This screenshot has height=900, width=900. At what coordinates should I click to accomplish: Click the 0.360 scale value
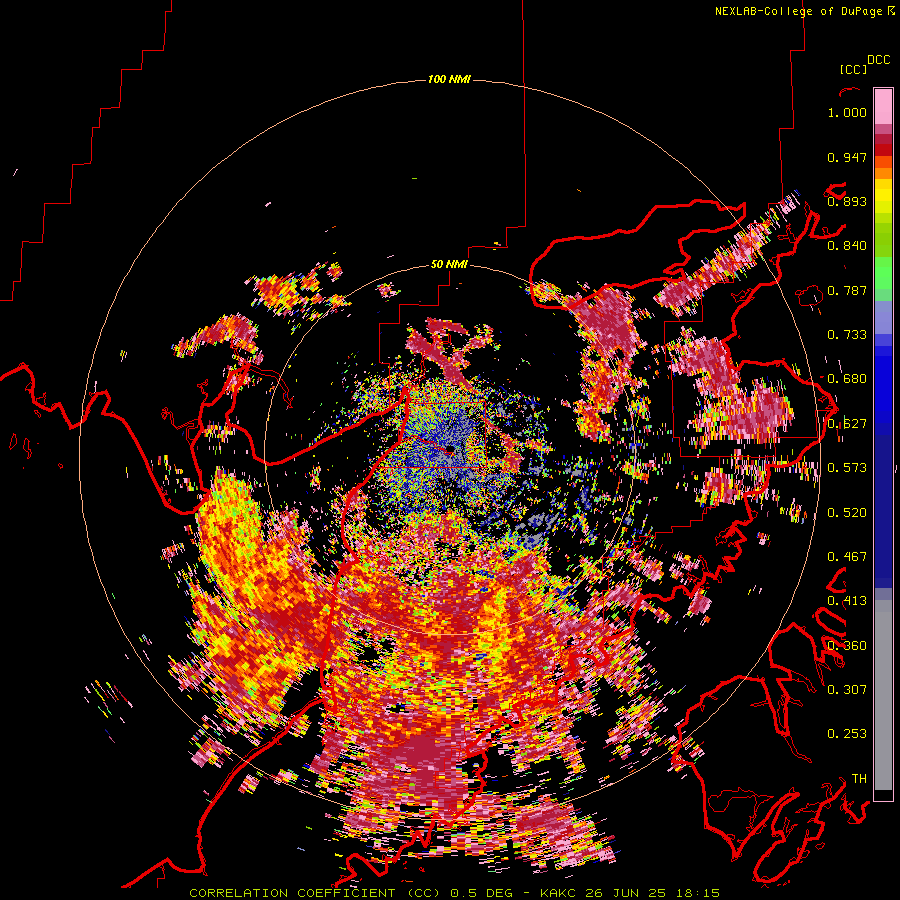(x=847, y=646)
